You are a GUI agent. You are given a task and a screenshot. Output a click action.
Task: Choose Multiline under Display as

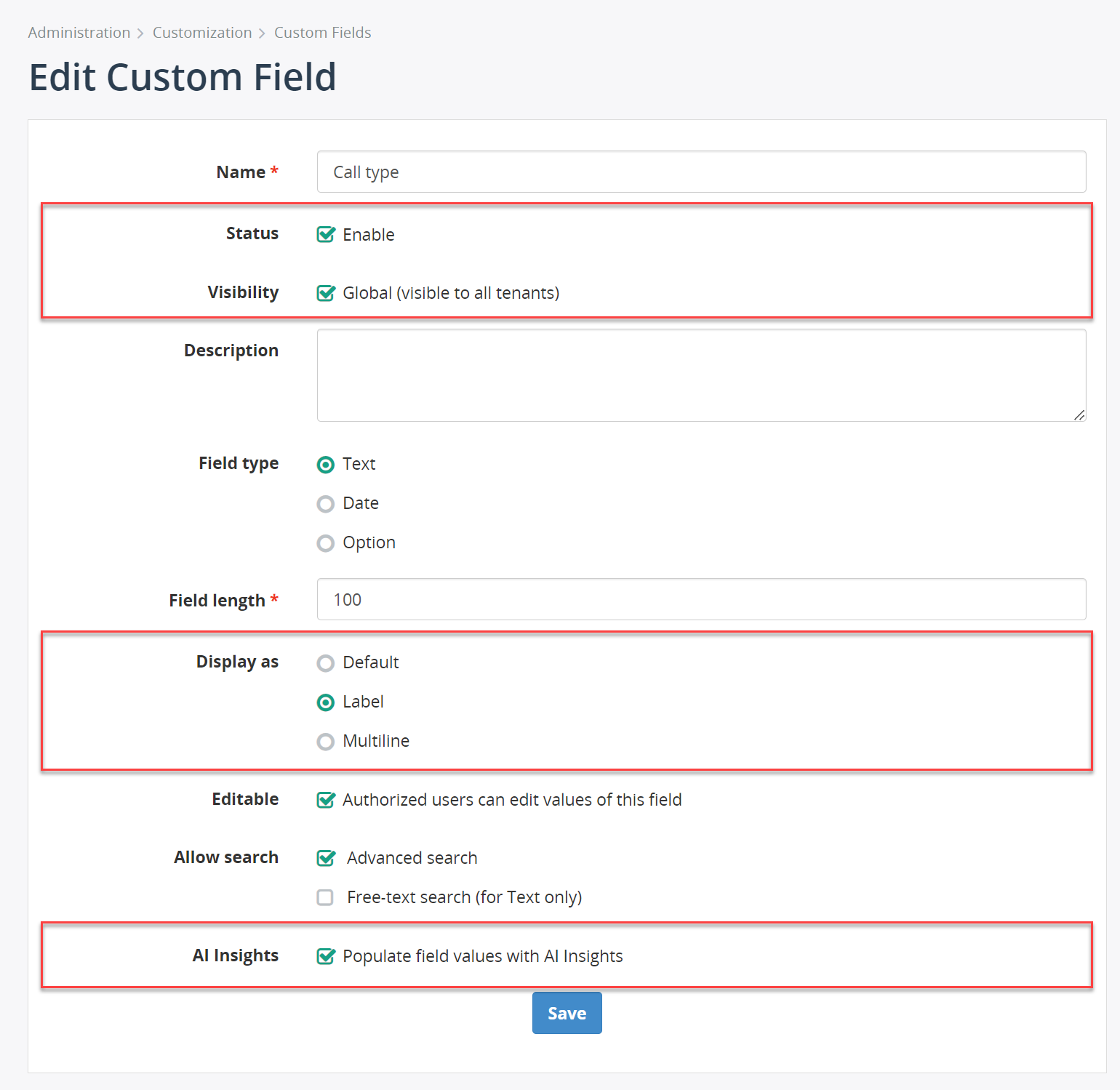326,742
